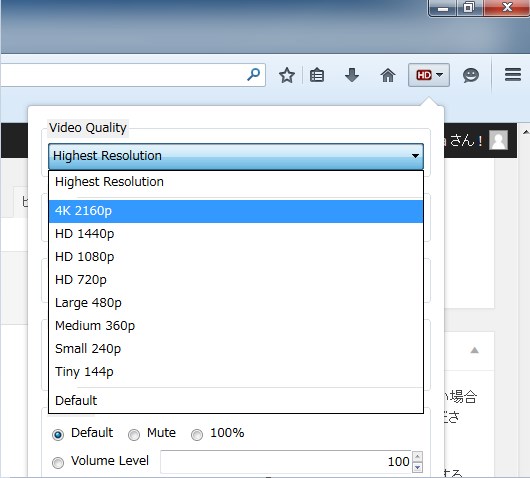This screenshot has height=478, width=530.
Task: Enable the Volume Level radio option
Action: point(58,462)
